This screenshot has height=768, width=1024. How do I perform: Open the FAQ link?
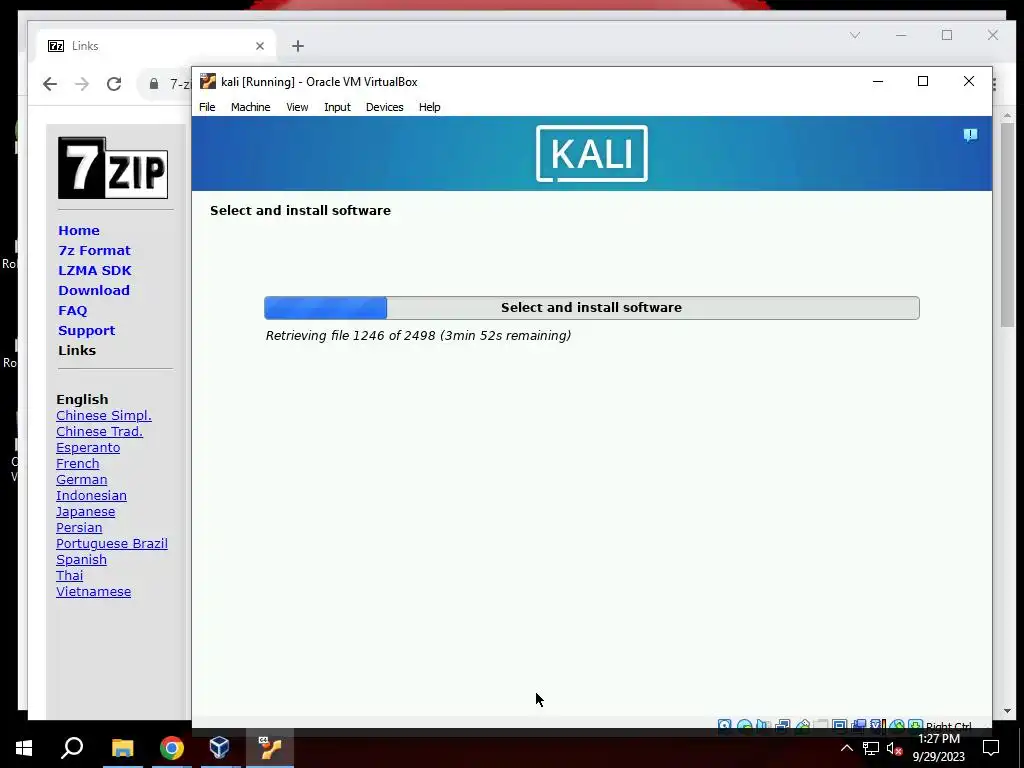72,311
